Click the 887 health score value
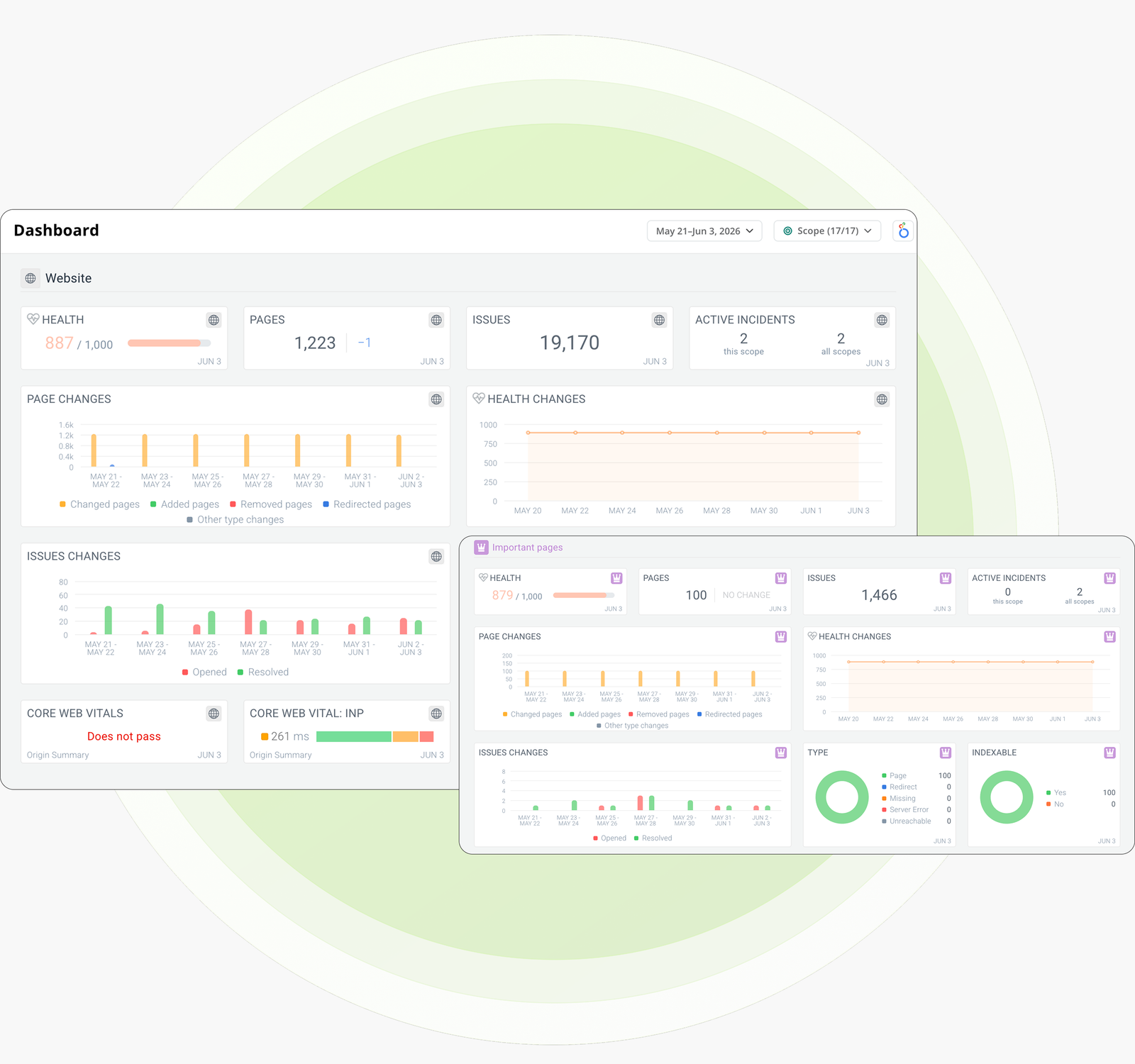Screen dimensions: 1135x1064 (60, 343)
